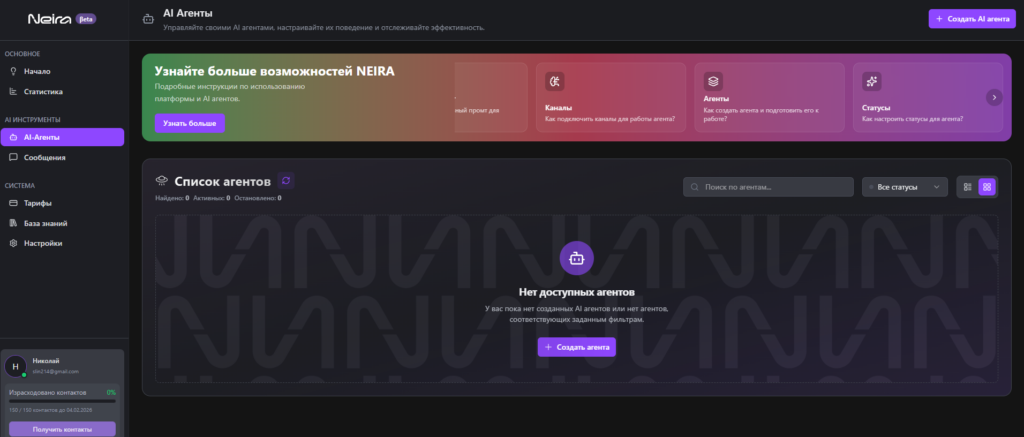Open the Статусы instruction card
Viewport: 1024px width, 437px height.
(928, 97)
